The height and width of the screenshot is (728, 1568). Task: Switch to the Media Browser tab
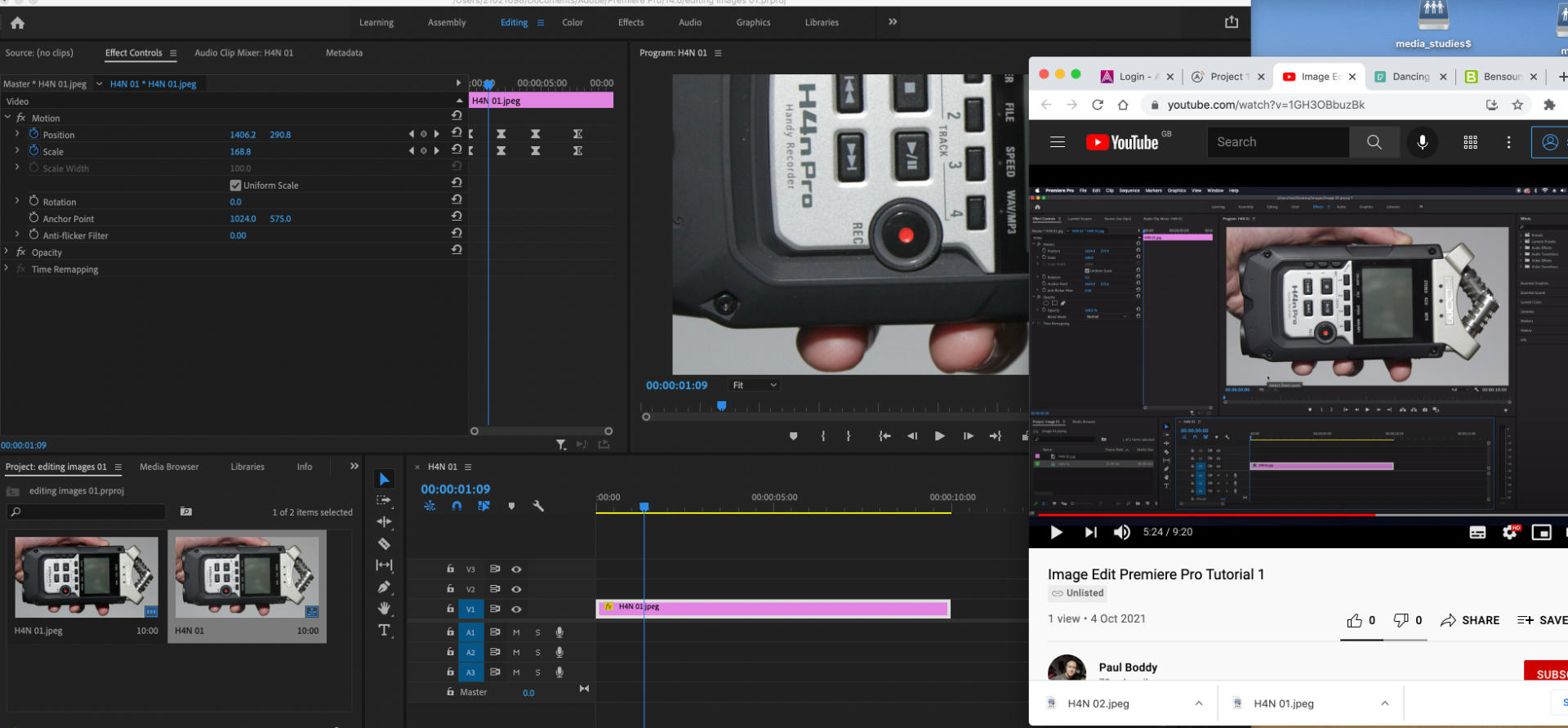pyautogui.click(x=169, y=467)
